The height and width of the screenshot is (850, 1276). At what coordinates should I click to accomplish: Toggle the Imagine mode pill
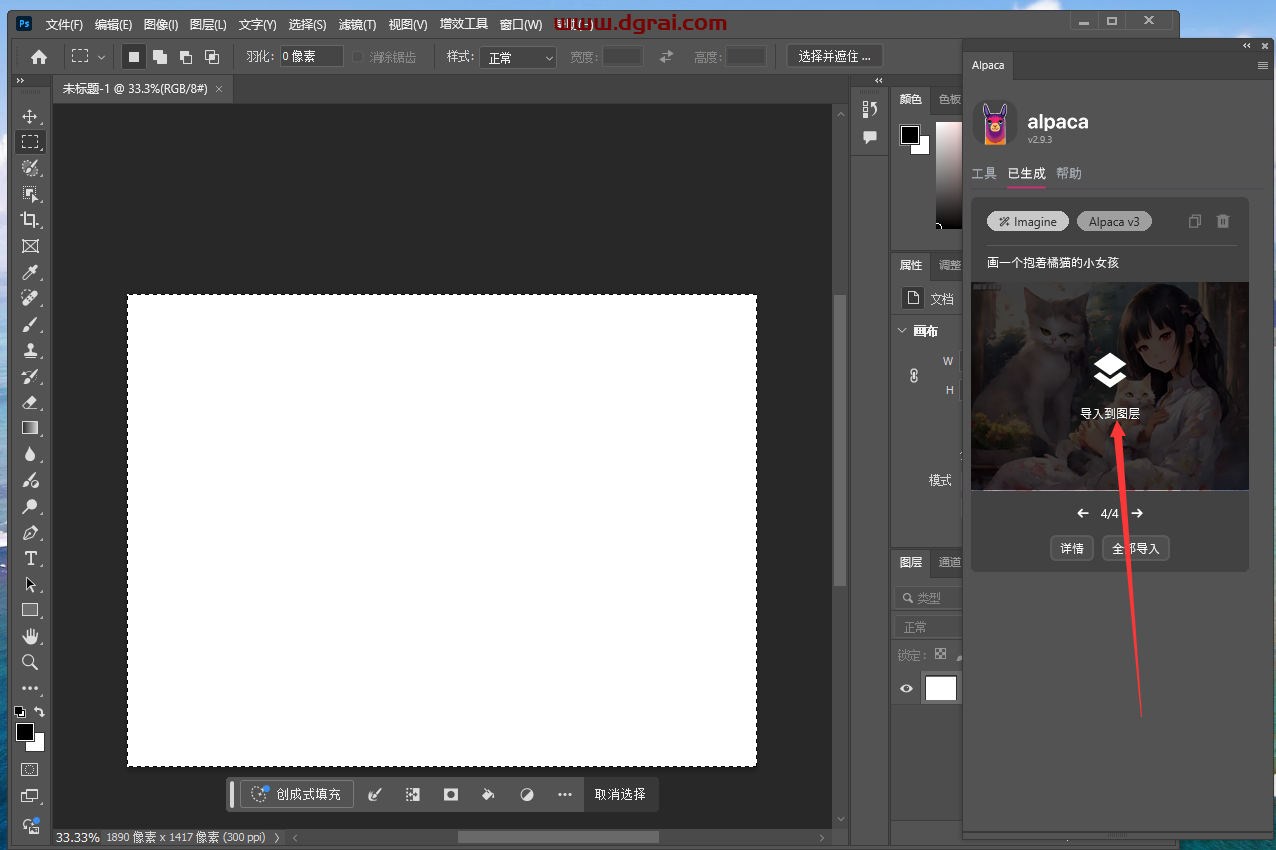1027,222
